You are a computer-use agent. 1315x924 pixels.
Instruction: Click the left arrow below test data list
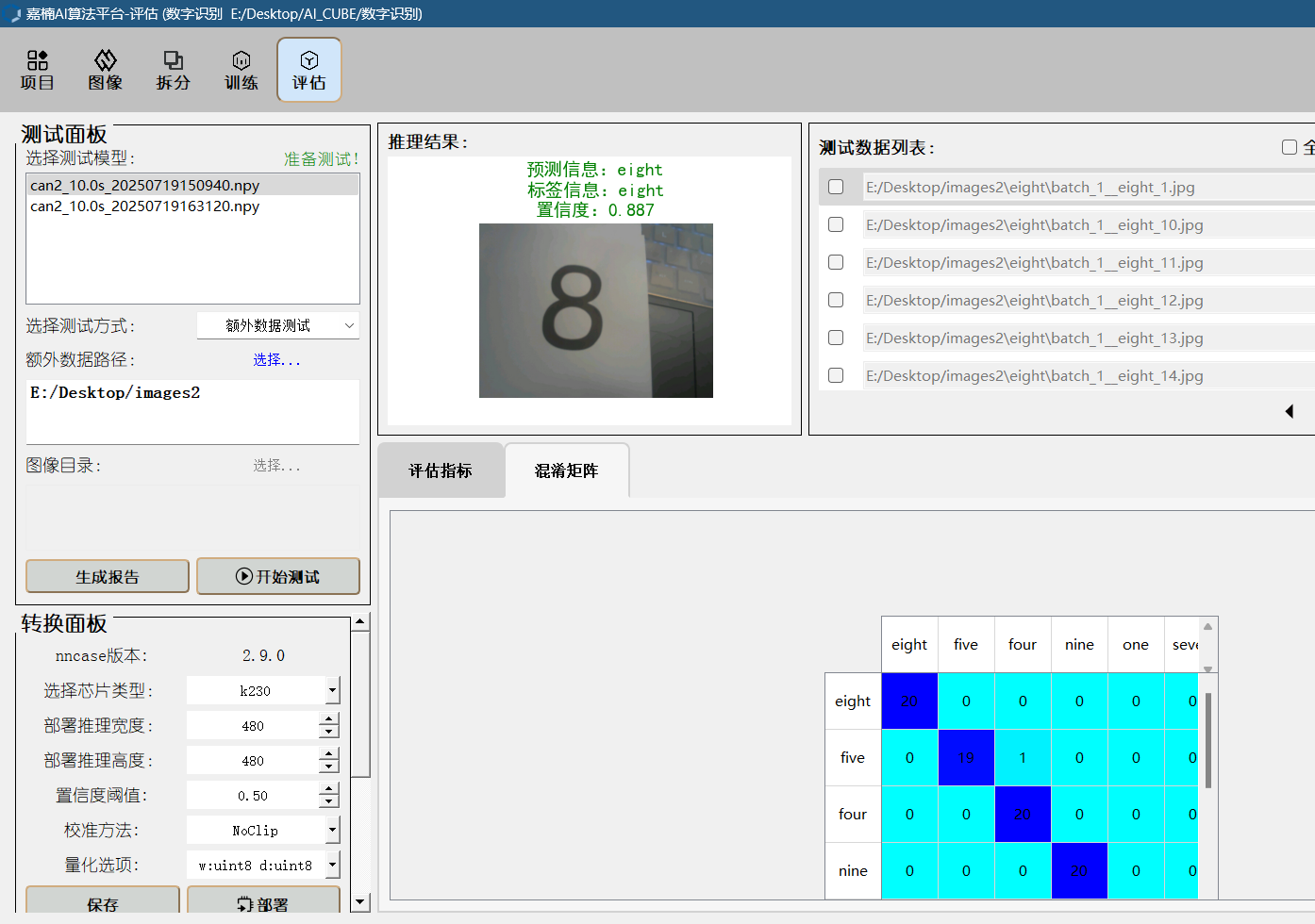pos(1289,411)
